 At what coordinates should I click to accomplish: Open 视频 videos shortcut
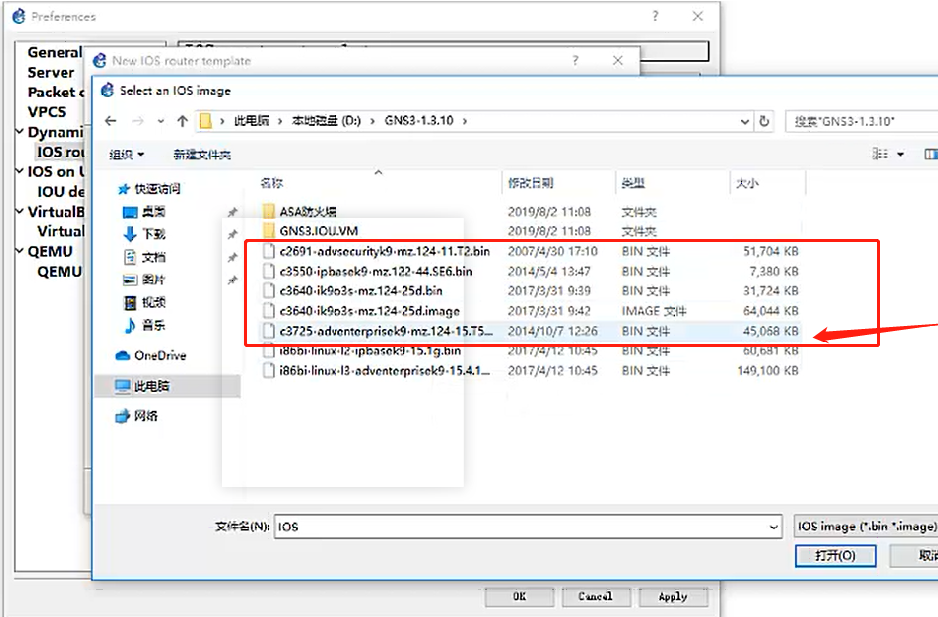pos(144,302)
